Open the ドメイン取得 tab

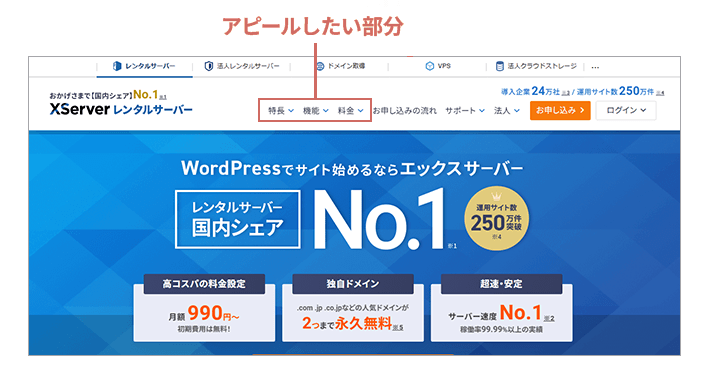click(x=340, y=67)
